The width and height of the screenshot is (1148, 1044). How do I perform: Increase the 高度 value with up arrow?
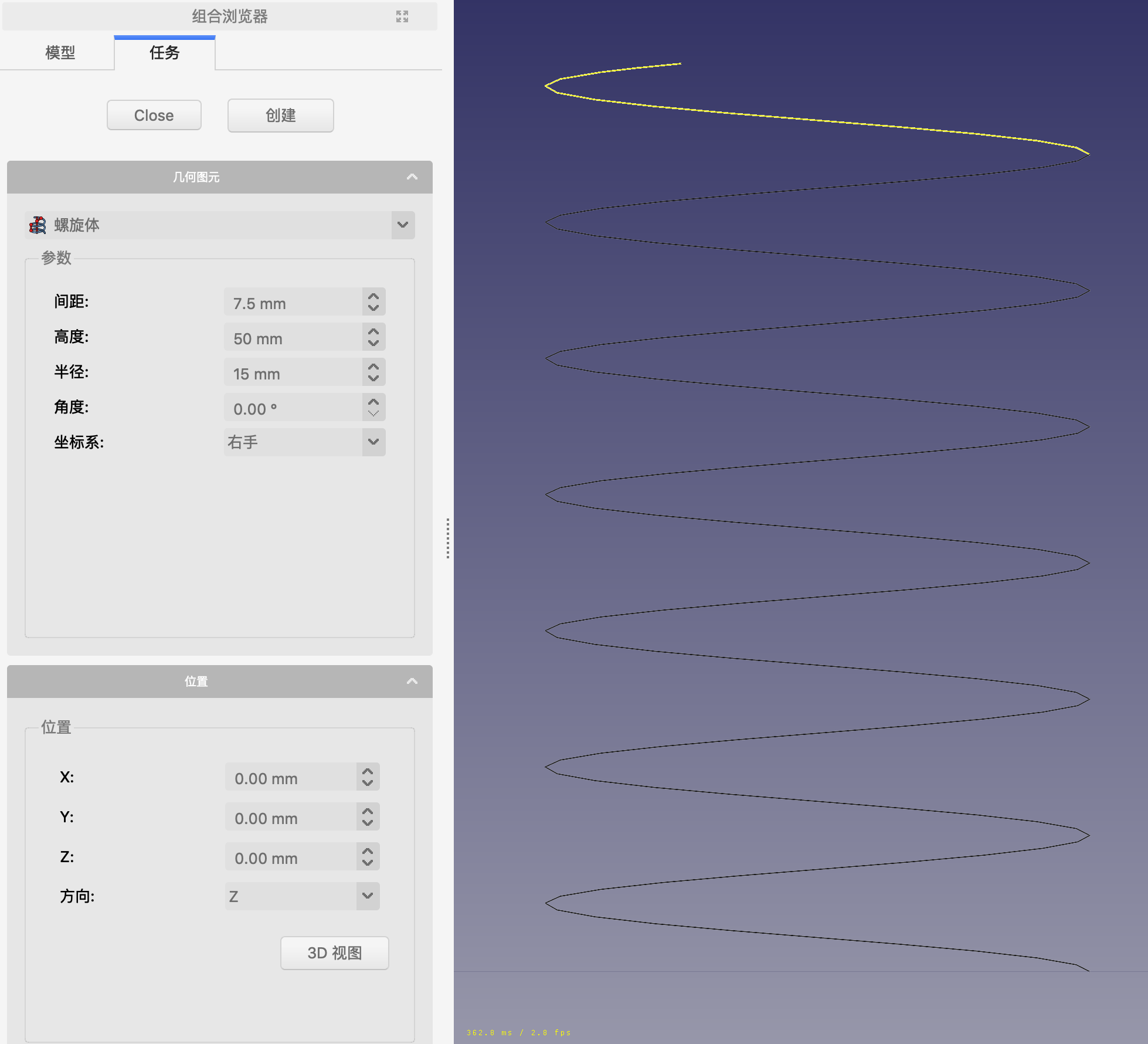[x=373, y=331]
